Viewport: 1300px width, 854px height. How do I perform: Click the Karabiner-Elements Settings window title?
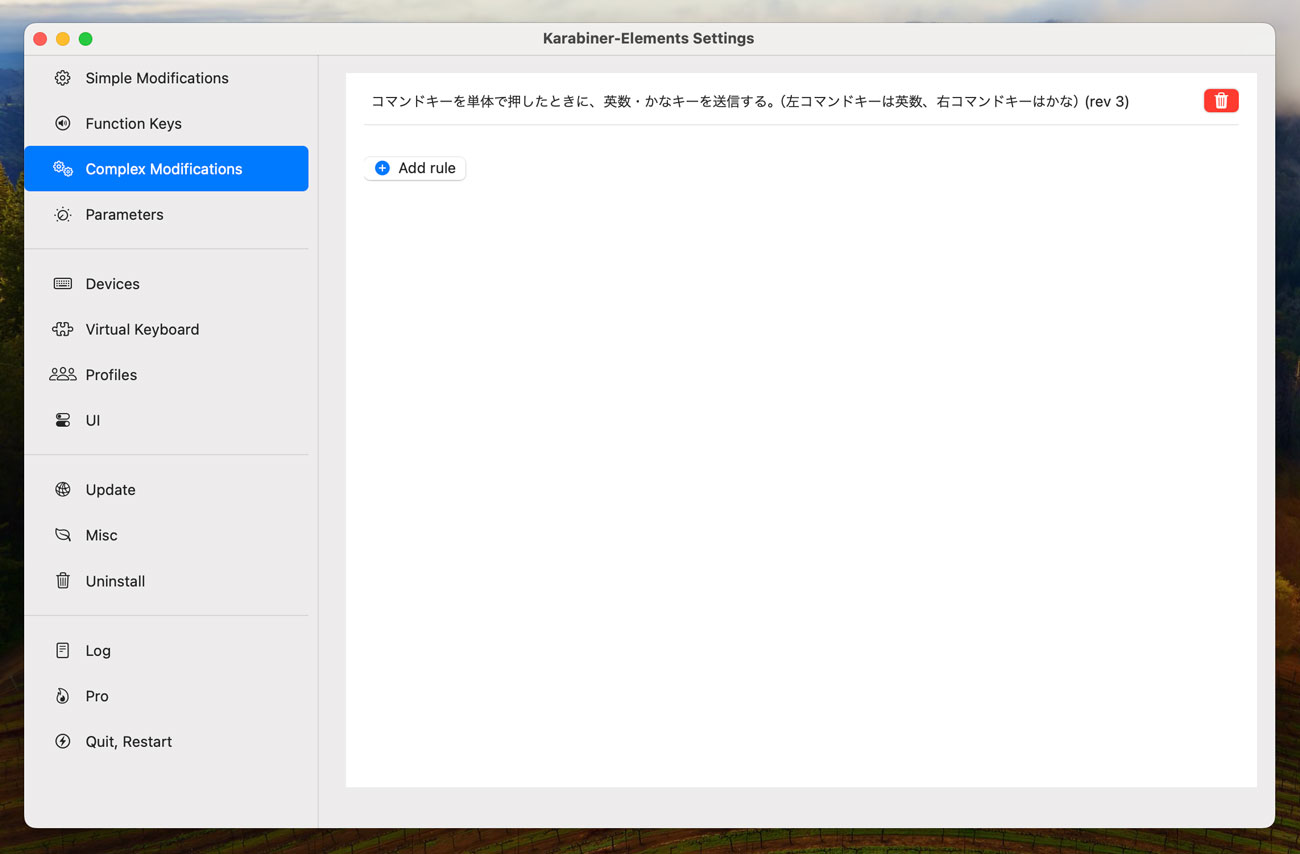(x=648, y=38)
